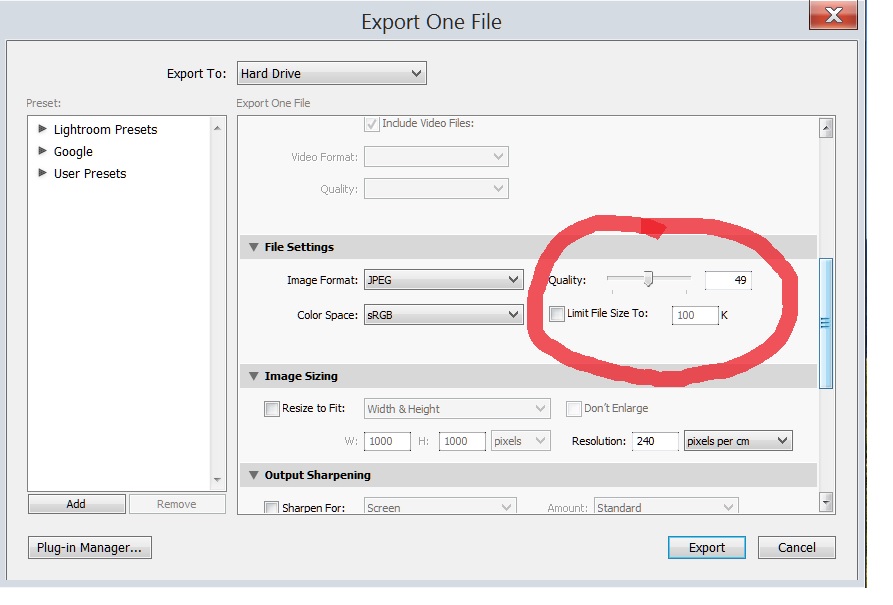The height and width of the screenshot is (605, 893).
Task: Click the Quality value input field
Action: pos(728,280)
